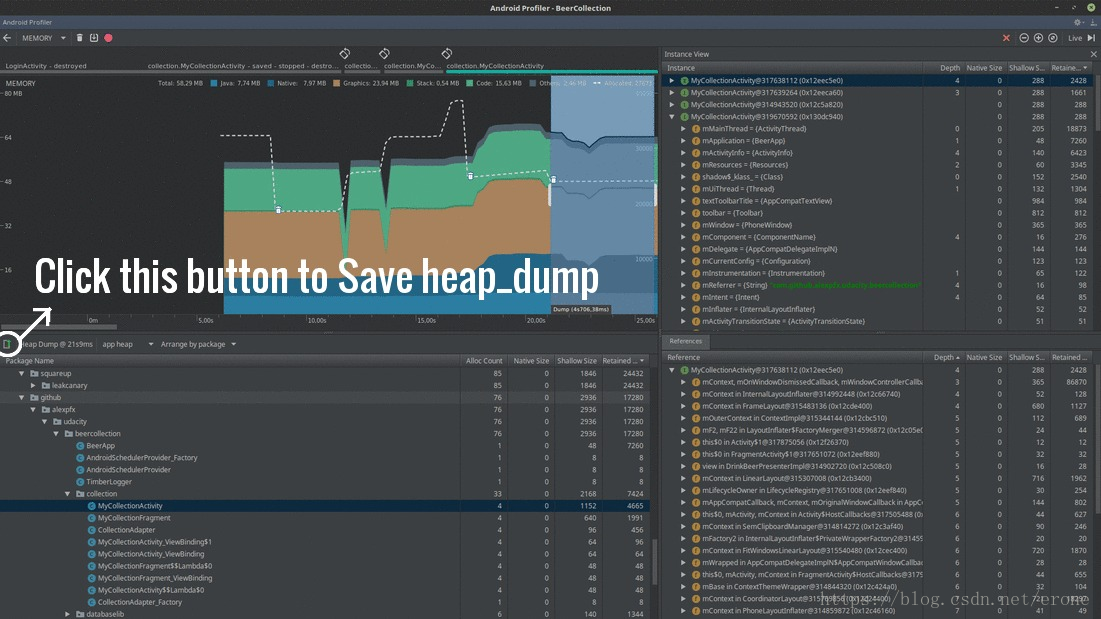
Task: Click the reset zoom icon
Action: (x=1052, y=38)
